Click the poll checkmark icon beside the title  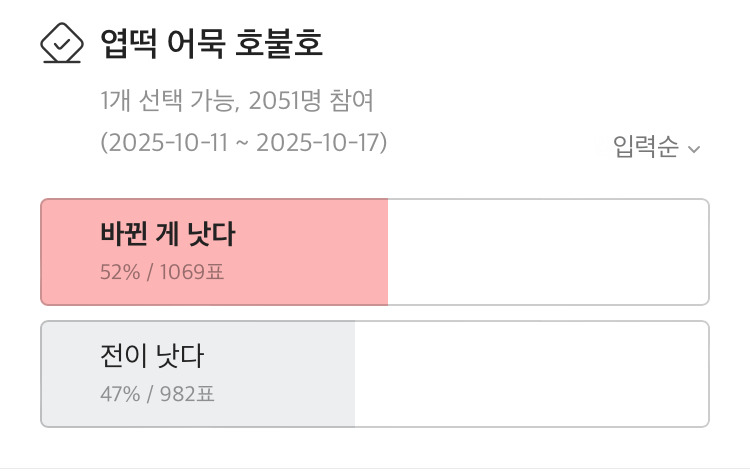click(x=60, y=44)
